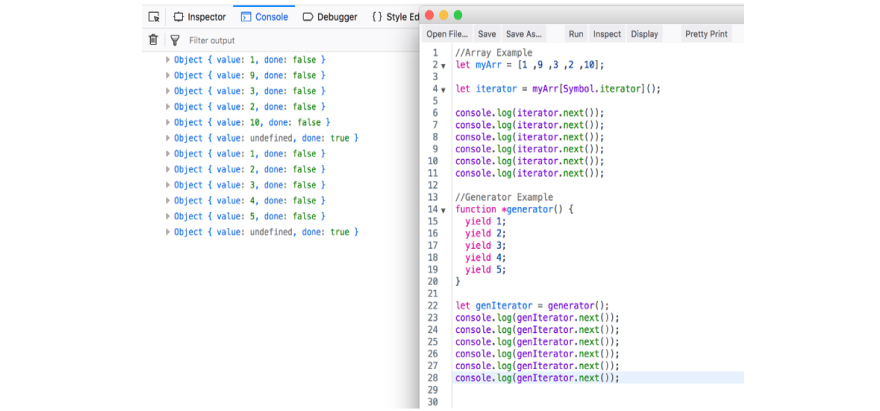Collapse code fold arrow on line 14
The height and width of the screenshot is (411, 880).
[443, 211]
